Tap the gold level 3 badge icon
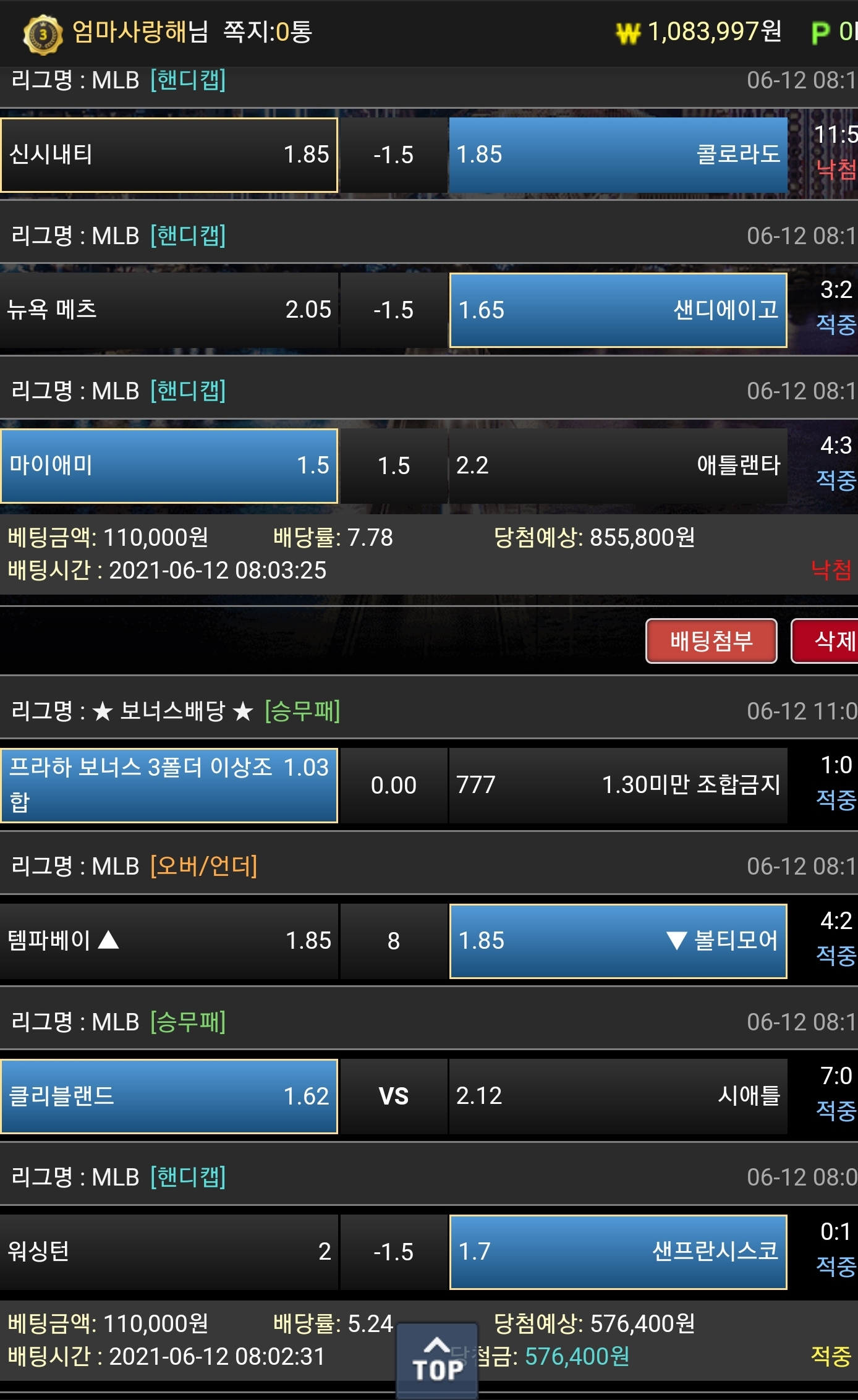Image resolution: width=858 pixels, height=1400 pixels. [x=43, y=34]
